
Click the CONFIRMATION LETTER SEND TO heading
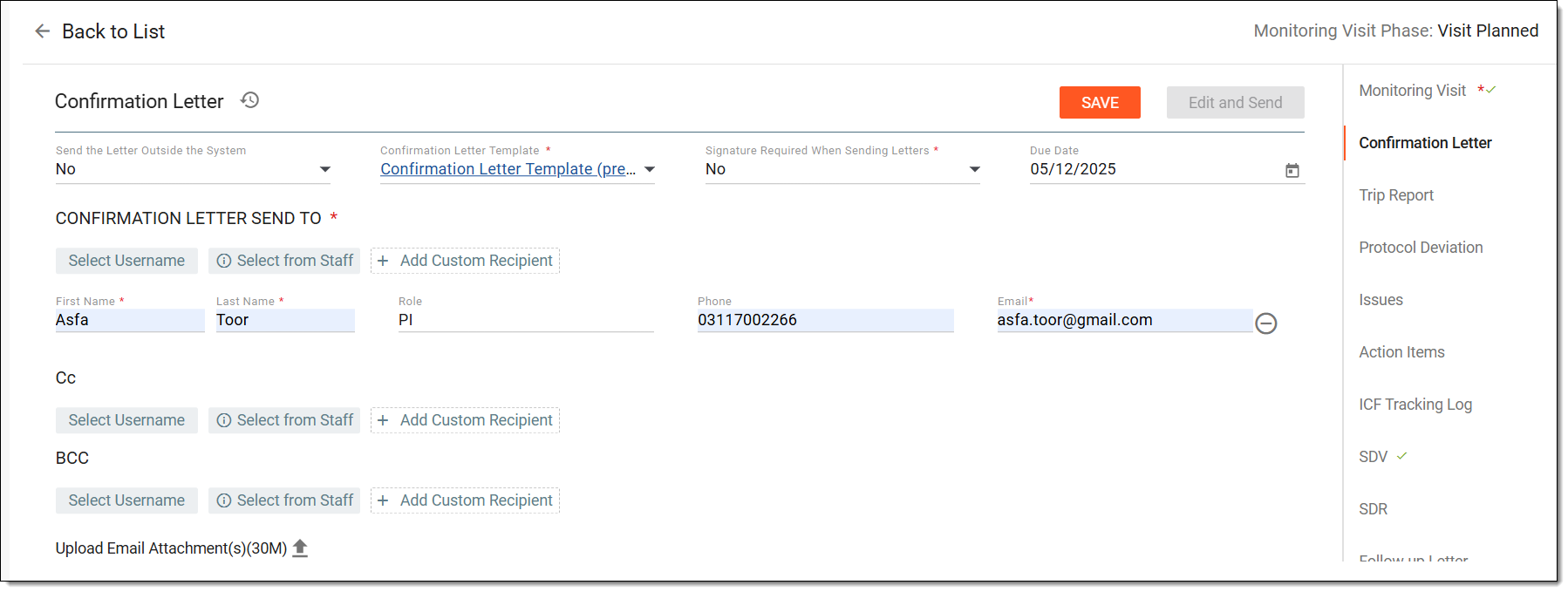(x=188, y=218)
